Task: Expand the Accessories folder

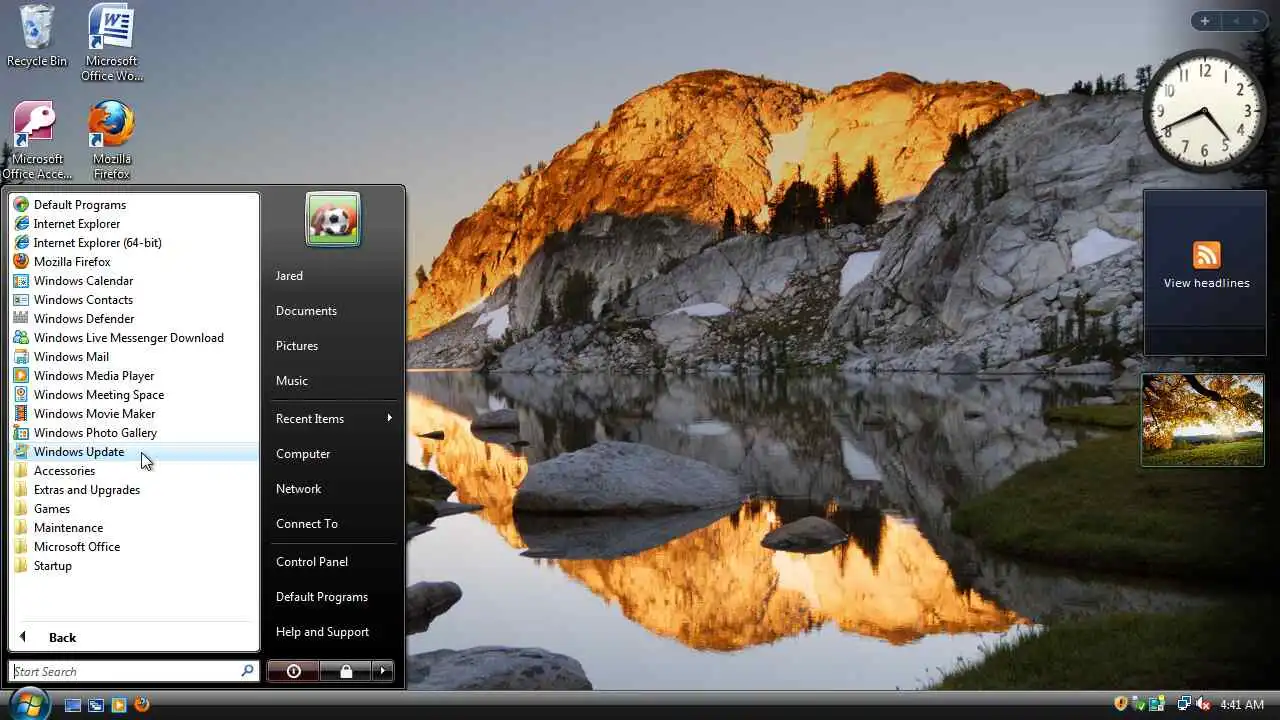Action: point(134,471)
